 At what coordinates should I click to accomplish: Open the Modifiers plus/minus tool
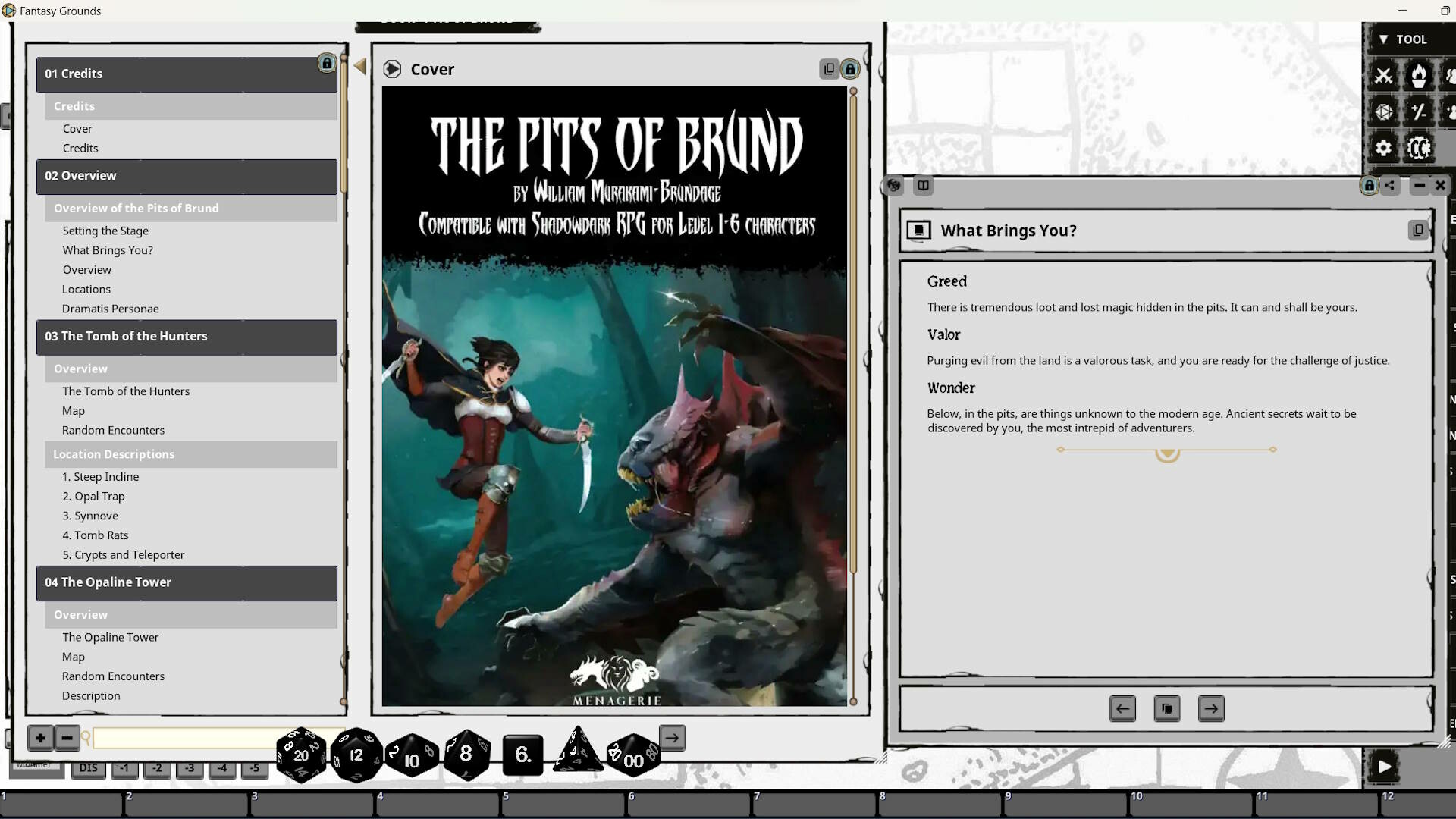(1419, 111)
